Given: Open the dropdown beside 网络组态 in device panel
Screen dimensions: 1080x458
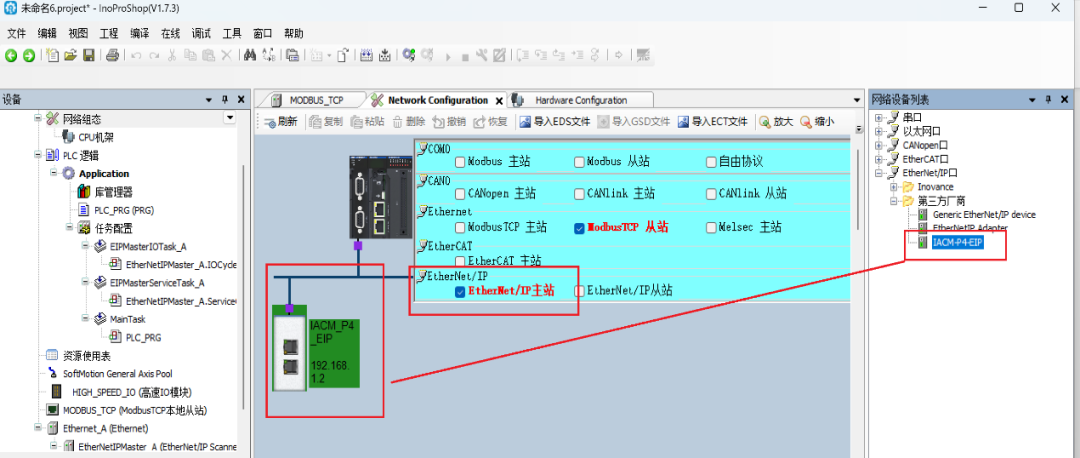Looking at the screenshot, I should (x=230, y=118).
